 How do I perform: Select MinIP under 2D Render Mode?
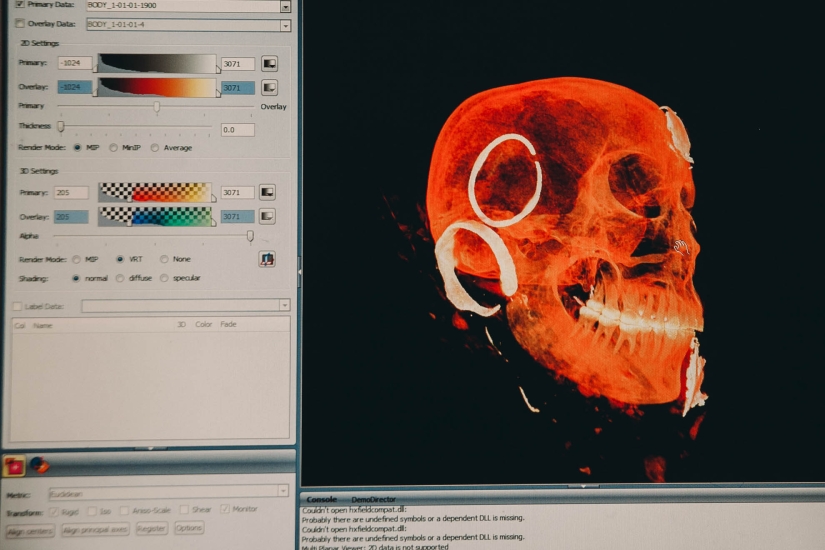coord(114,148)
